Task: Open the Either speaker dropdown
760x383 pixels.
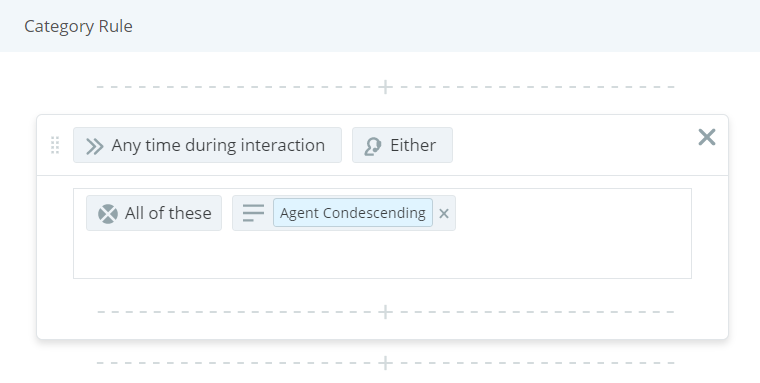Action: point(402,145)
